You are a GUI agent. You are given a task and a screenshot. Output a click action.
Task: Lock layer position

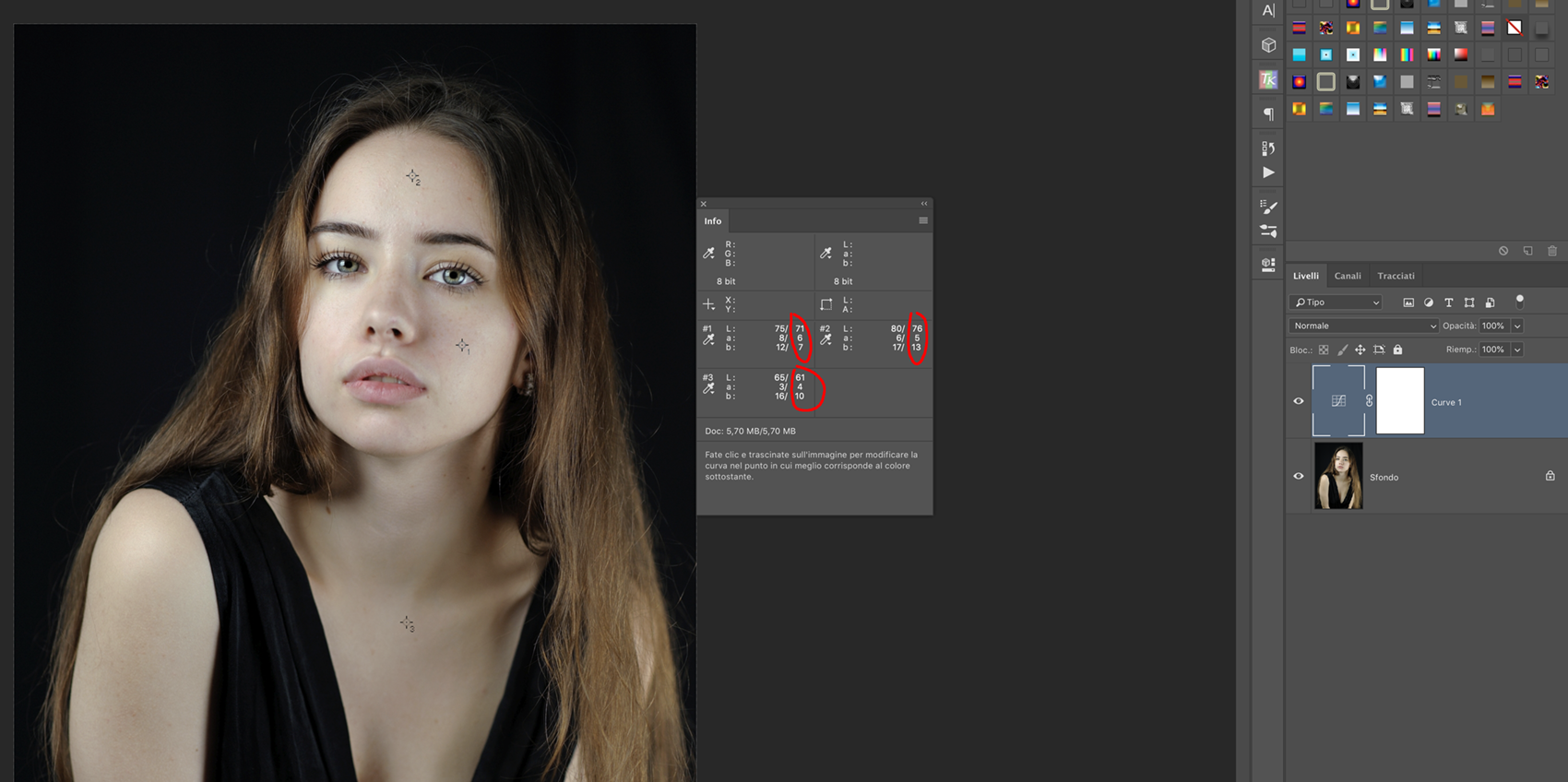(x=1360, y=350)
